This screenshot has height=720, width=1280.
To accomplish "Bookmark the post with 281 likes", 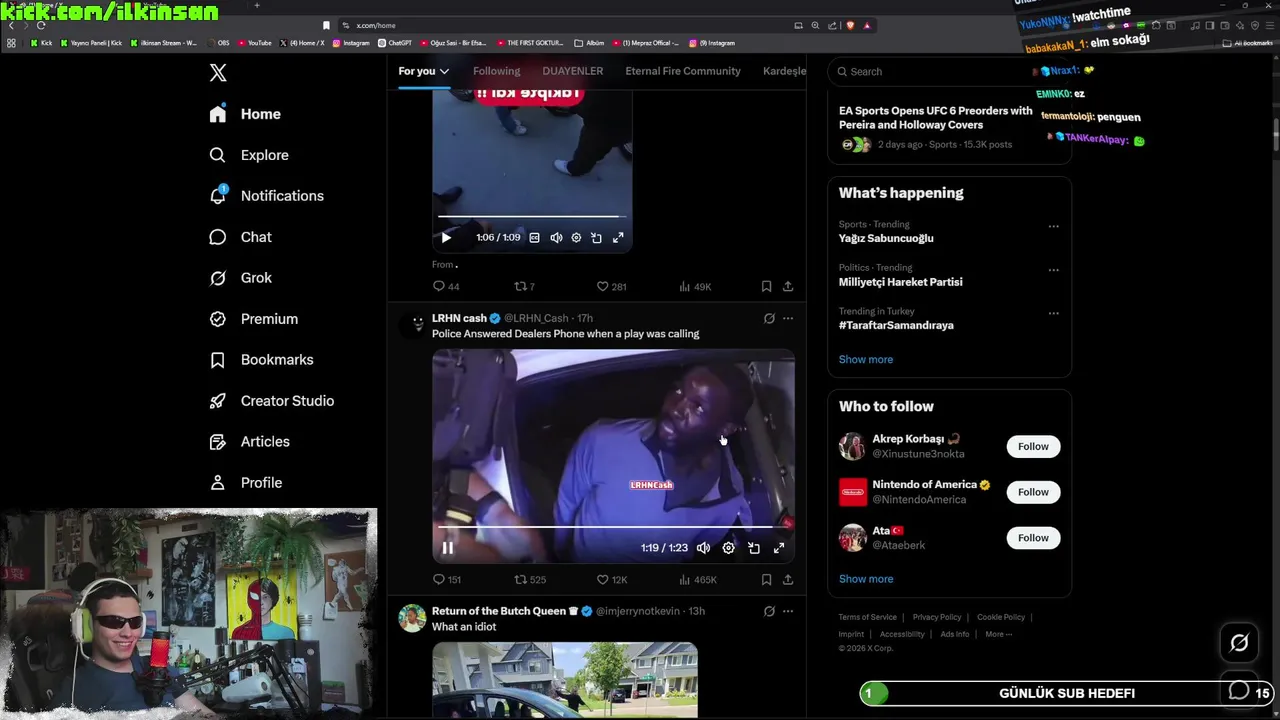I will (x=766, y=287).
